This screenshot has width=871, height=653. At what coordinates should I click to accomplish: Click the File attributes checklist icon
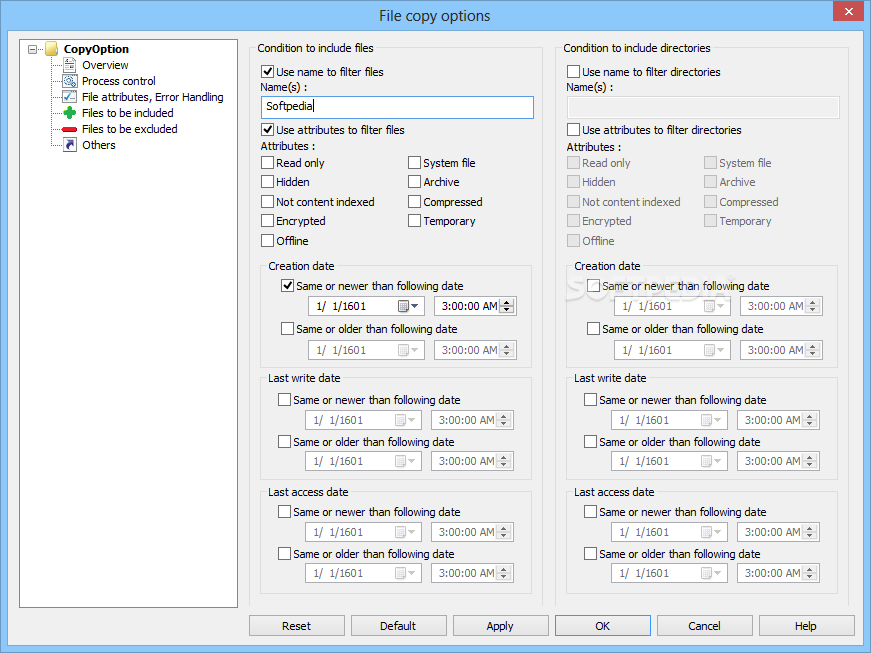69,97
